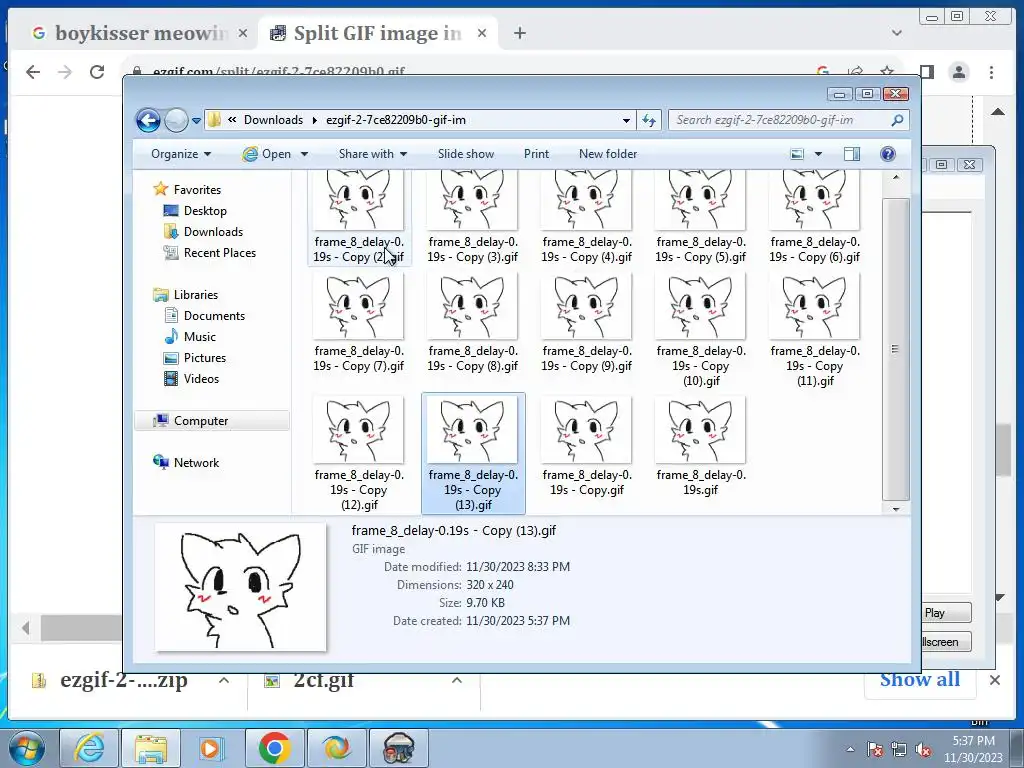The image size is (1024, 768).
Task: Open the Organize menu
Action: 181,154
